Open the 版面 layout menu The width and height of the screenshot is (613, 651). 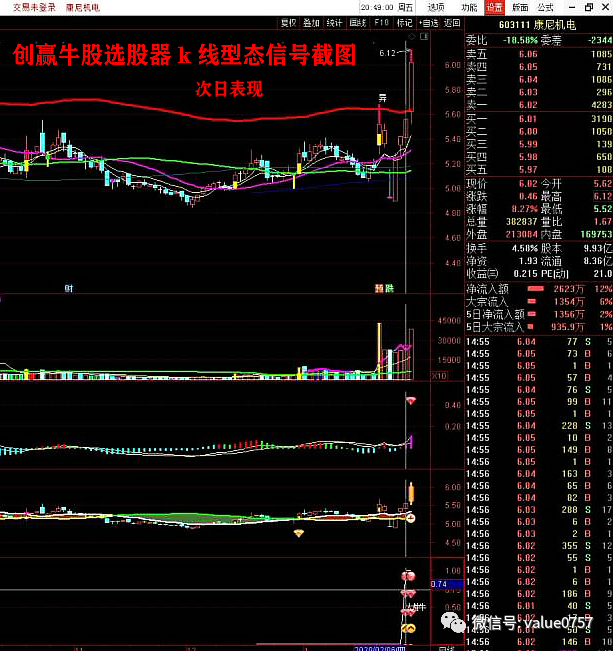pyautogui.click(x=520, y=7)
